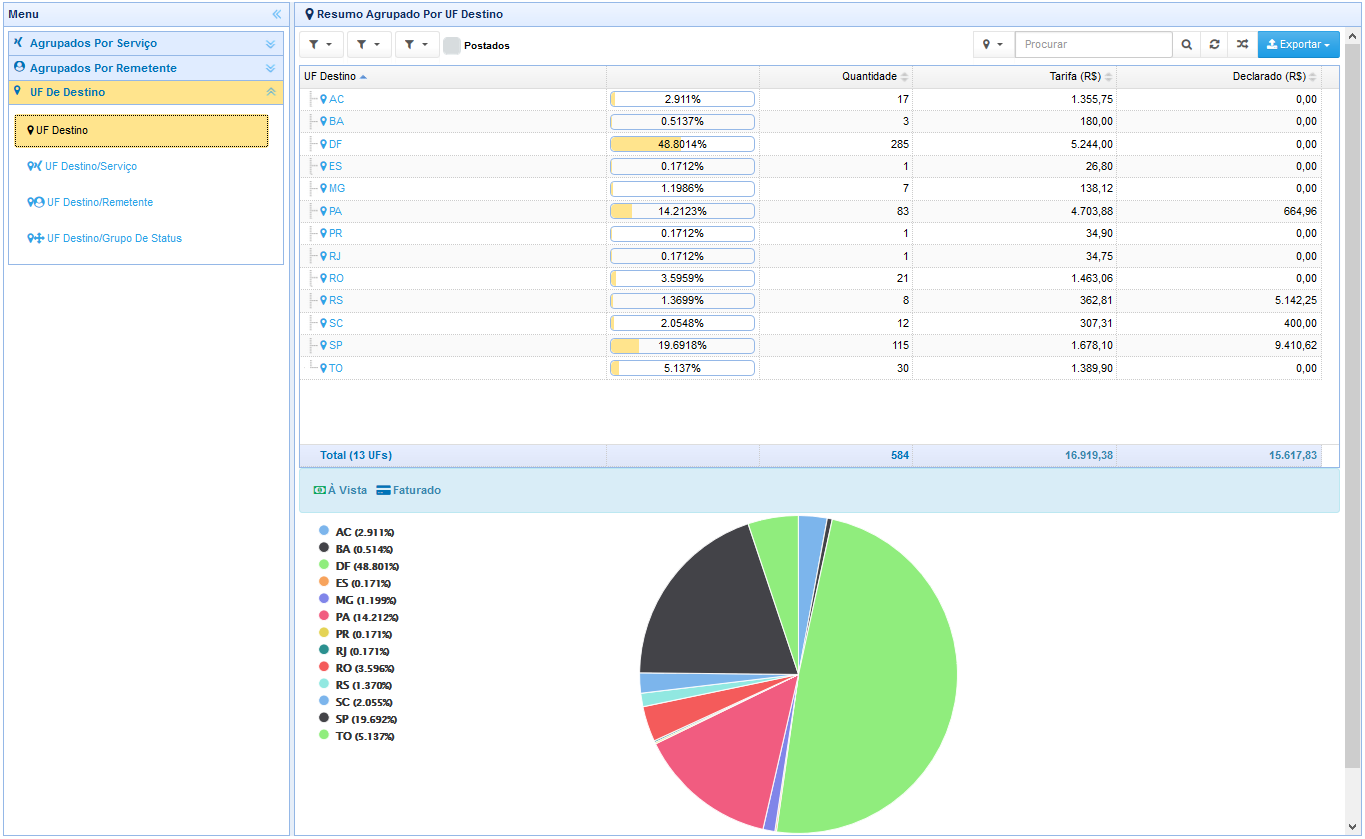Click the scrollbar up arrow

coord(1352,37)
